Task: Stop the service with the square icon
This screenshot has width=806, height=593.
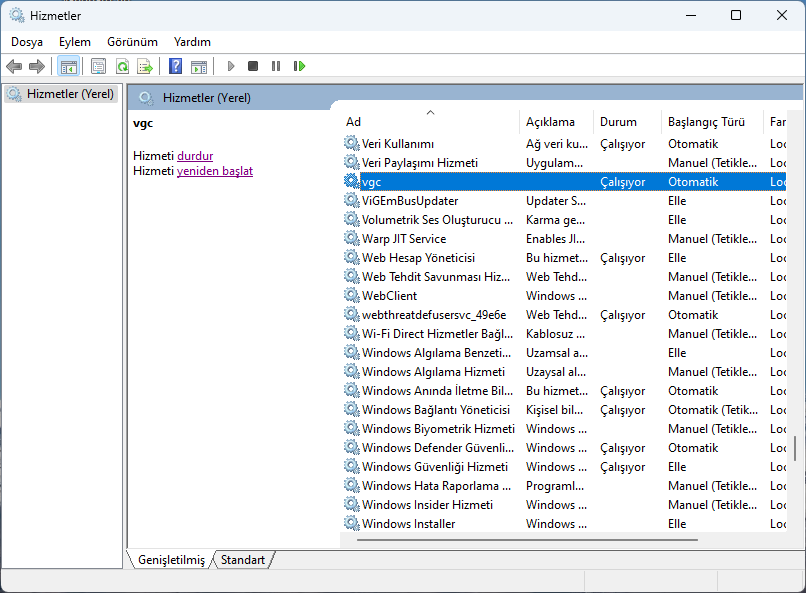Action: pos(253,66)
